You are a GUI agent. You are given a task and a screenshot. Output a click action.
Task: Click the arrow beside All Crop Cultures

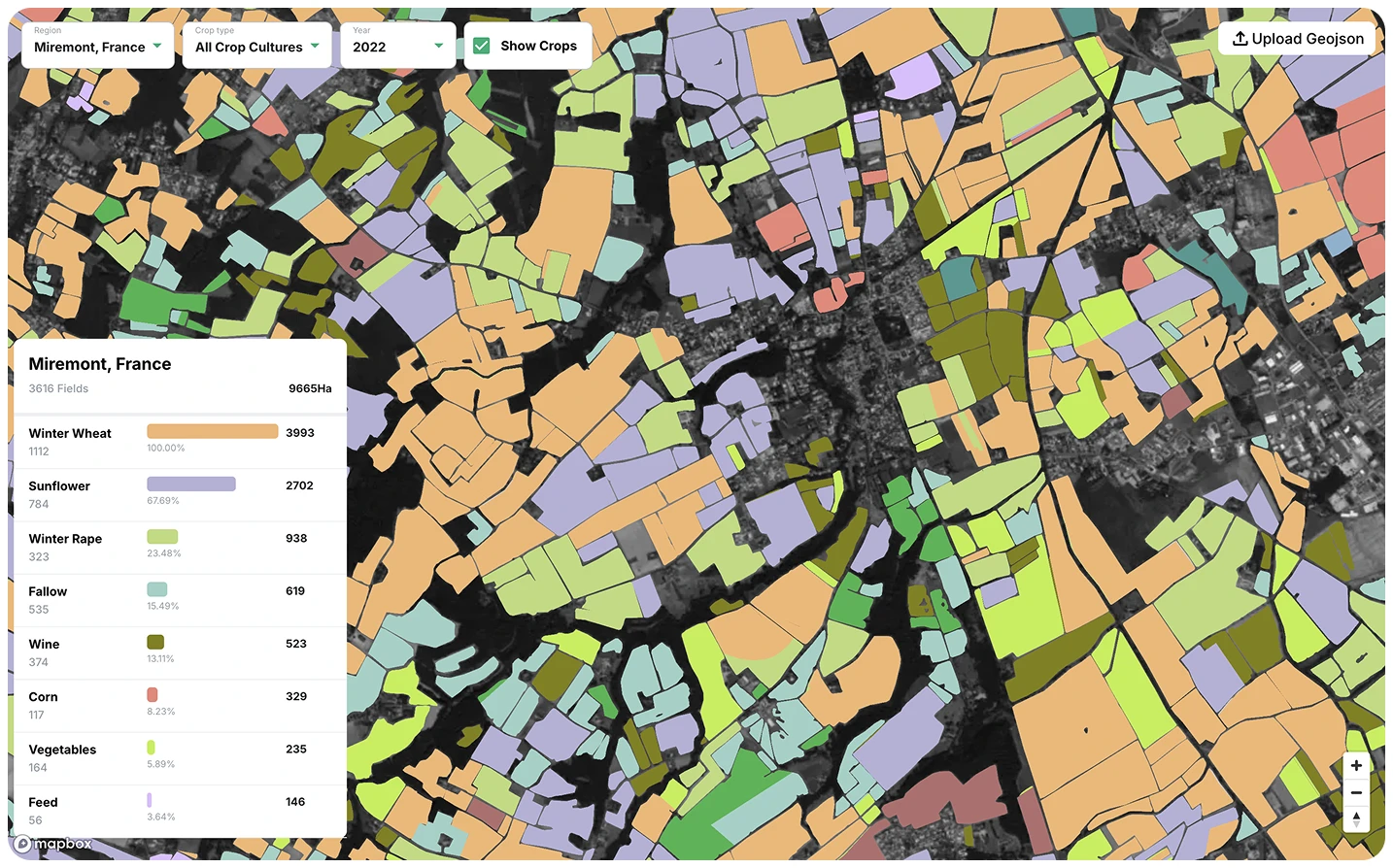click(315, 46)
